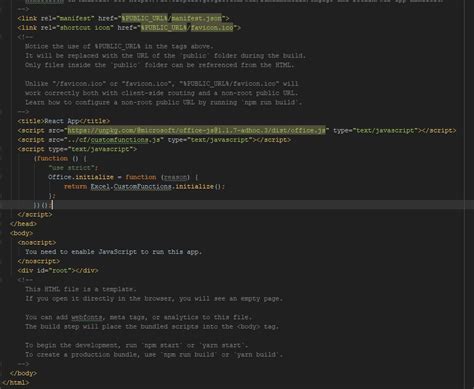The width and height of the screenshot is (474, 389).
Task: Click 'CustomFunctions' in the return statement
Action: [x=143, y=186]
